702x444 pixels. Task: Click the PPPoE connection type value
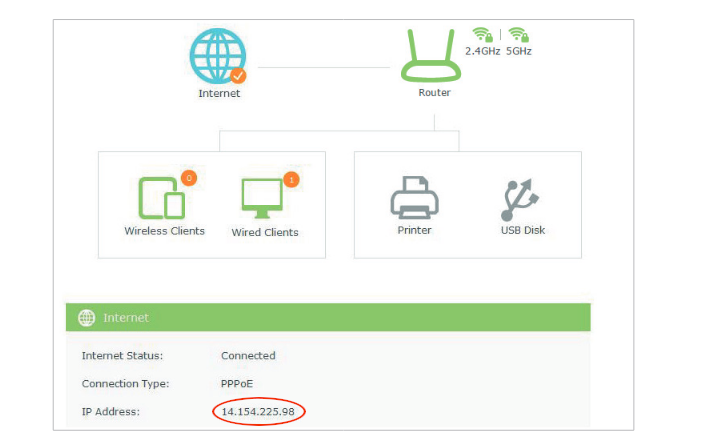pyautogui.click(x=237, y=383)
